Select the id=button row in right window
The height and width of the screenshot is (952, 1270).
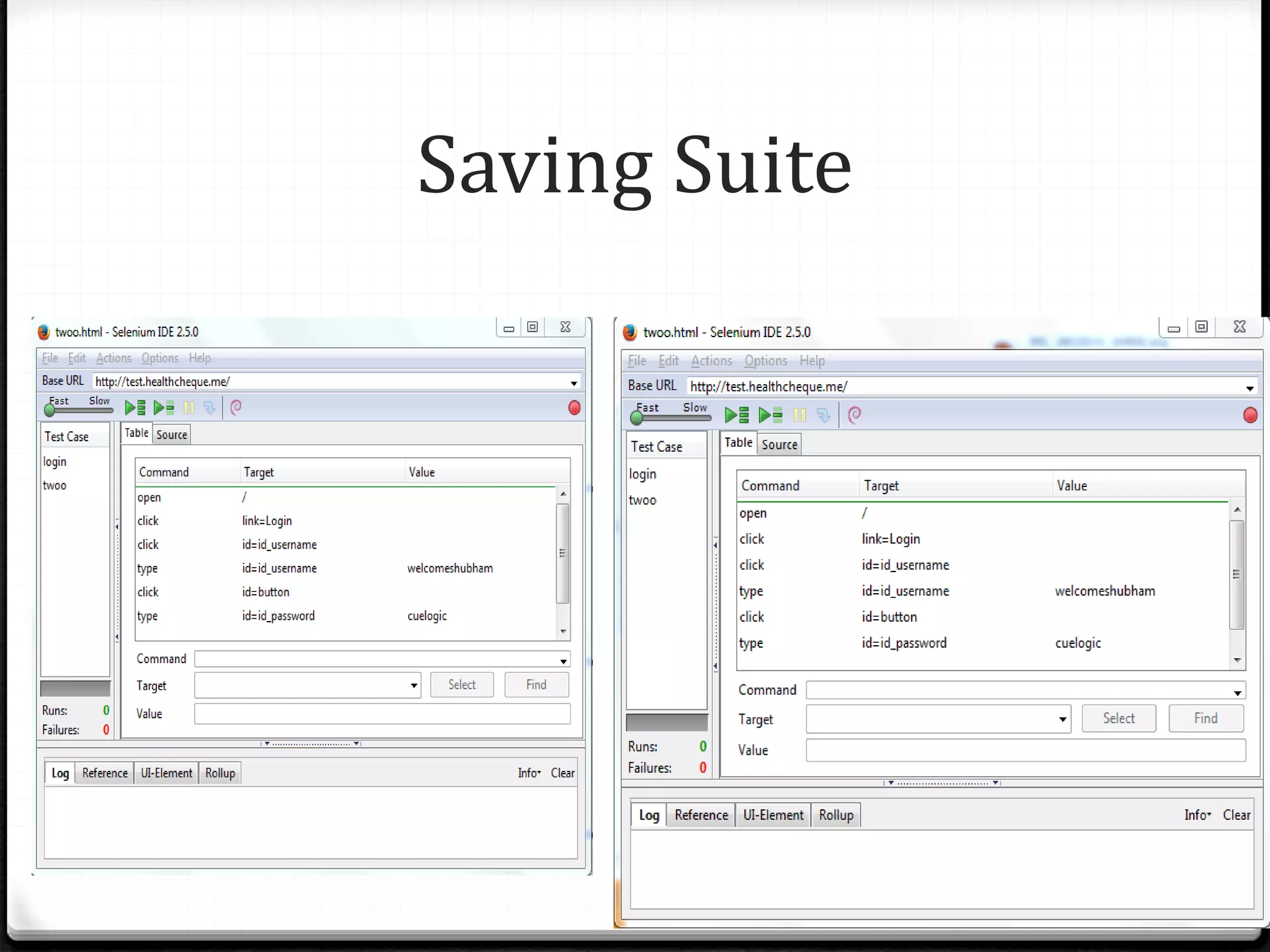tap(983, 617)
